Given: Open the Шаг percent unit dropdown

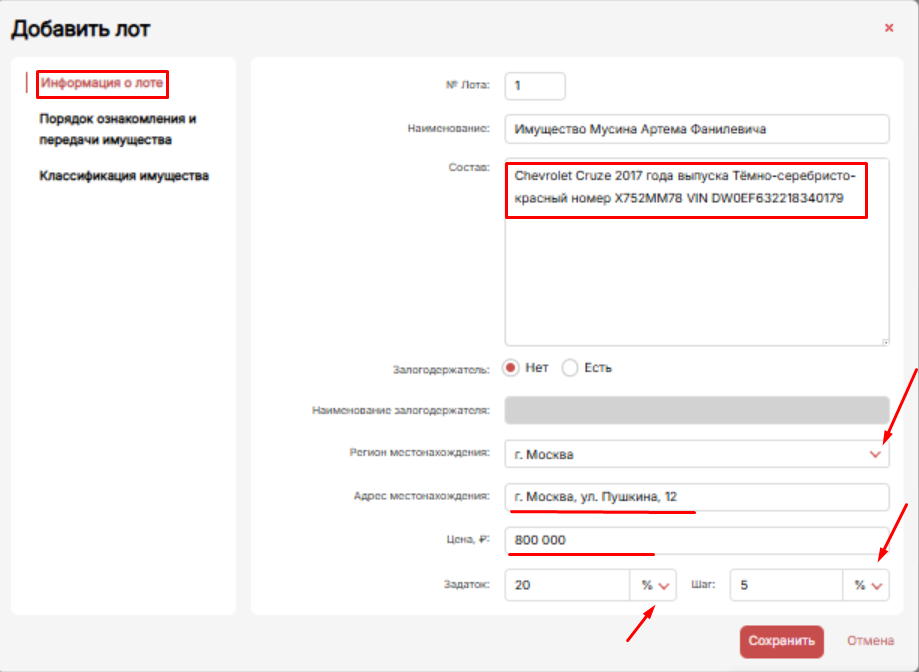Looking at the screenshot, I should click(x=866, y=585).
